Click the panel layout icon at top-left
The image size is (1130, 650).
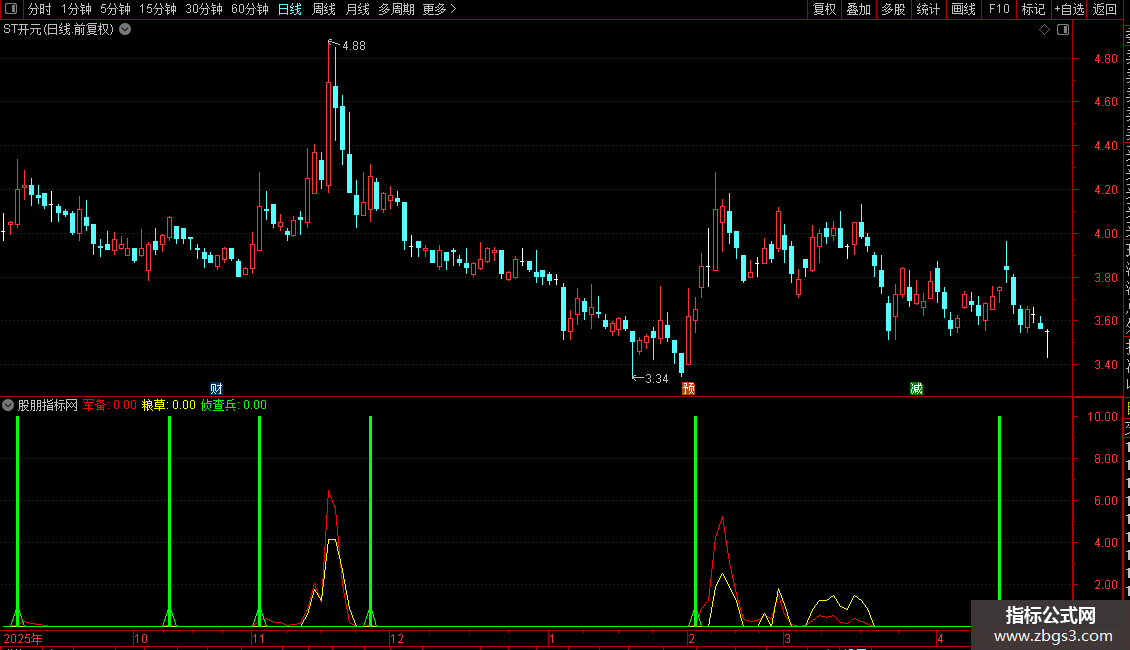click(11, 9)
